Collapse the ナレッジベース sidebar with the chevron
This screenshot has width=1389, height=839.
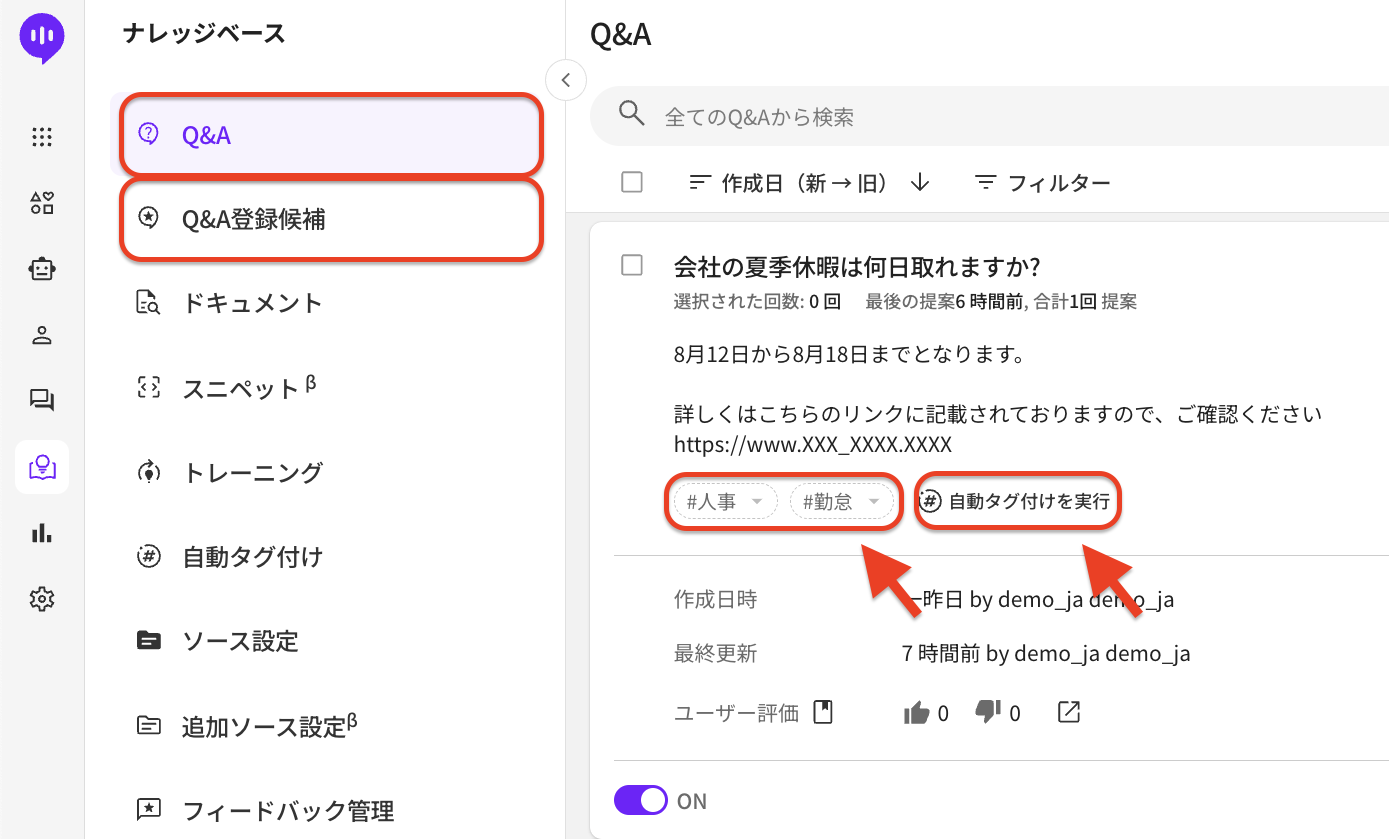click(x=566, y=80)
